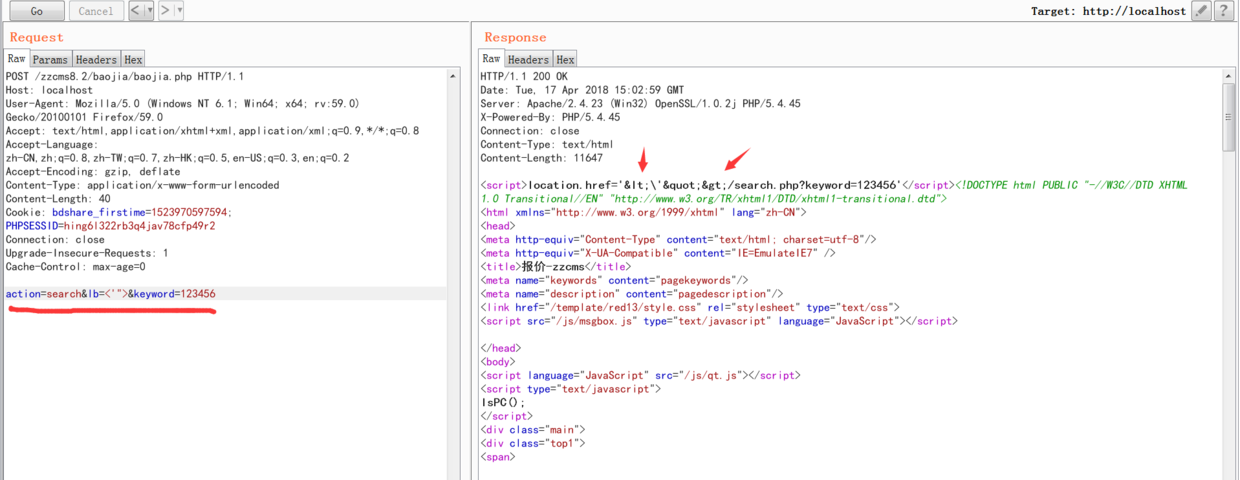
Task: Switch to the Params tab in Request
Action: pyautogui.click(x=50, y=60)
